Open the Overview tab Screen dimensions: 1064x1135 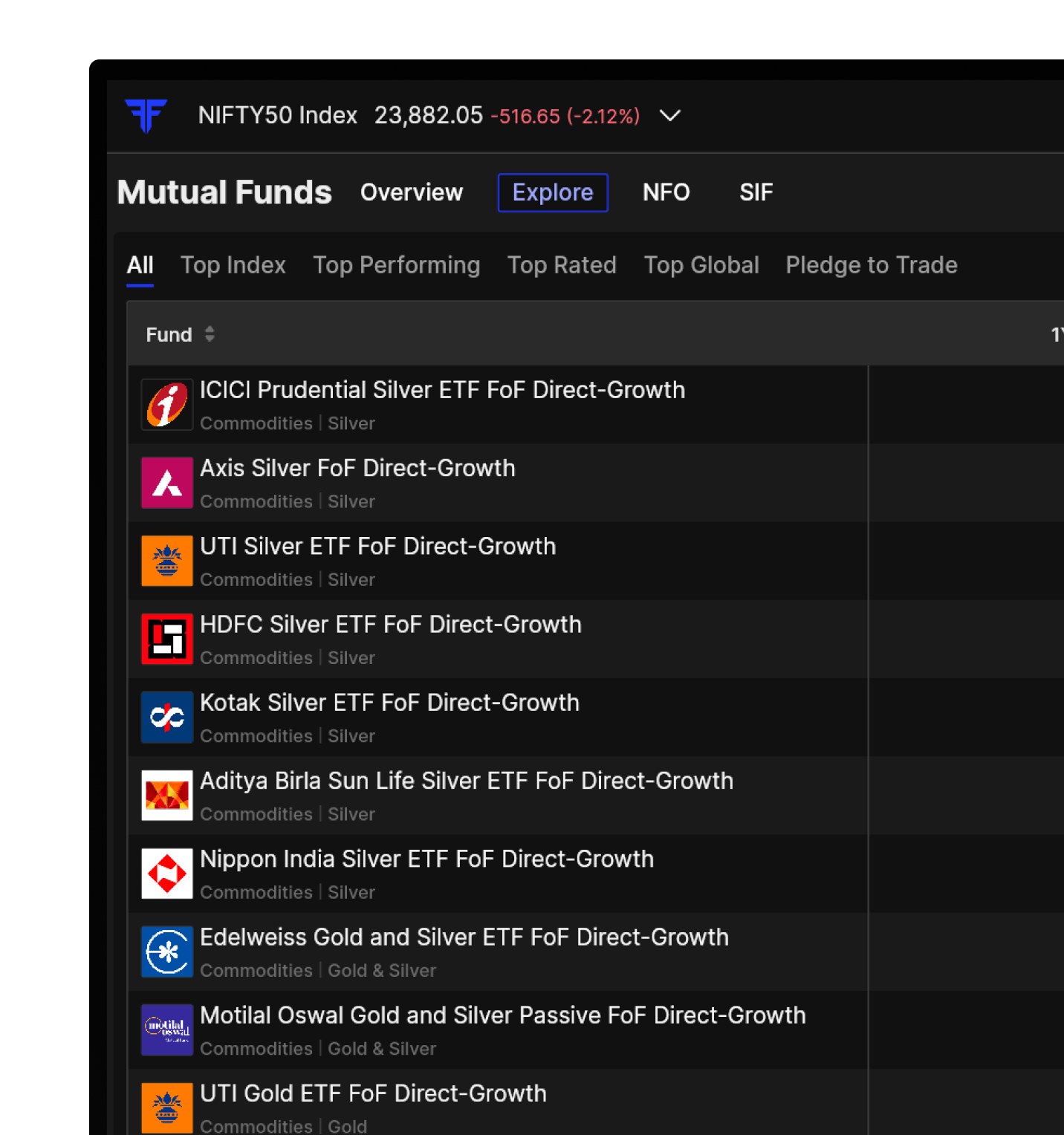[x=412, y=192]
